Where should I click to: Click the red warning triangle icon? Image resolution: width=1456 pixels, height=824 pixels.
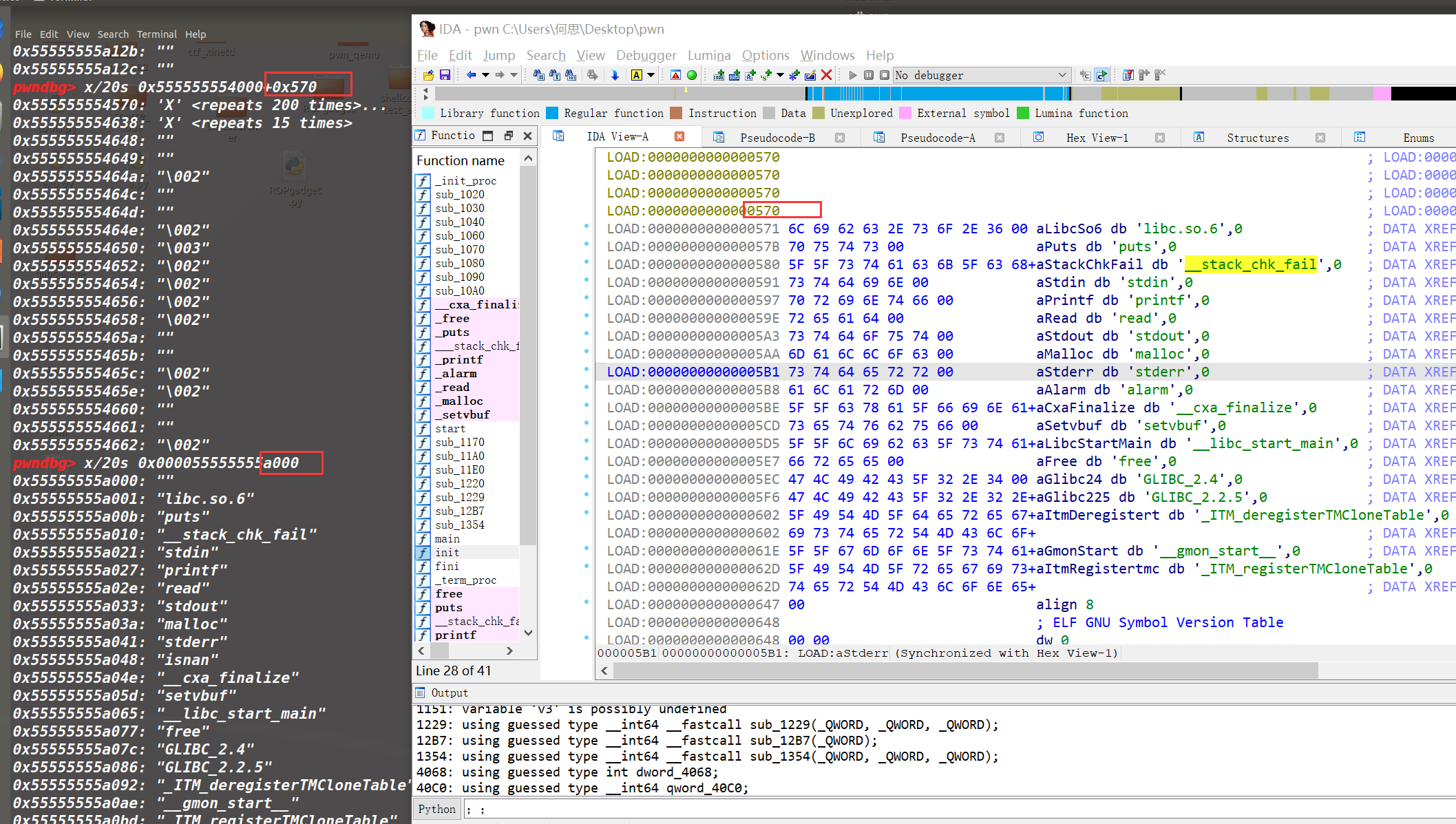(x=676, y=75)
